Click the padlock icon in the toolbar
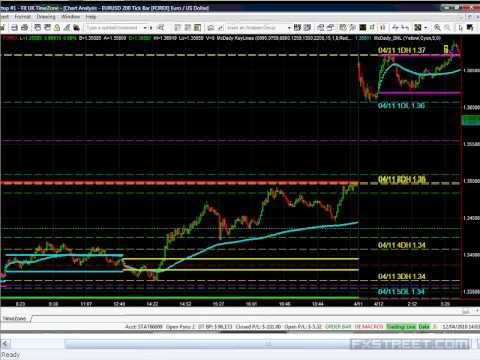The width and height of the screenshot is (480, 360). tap(57, 28)
